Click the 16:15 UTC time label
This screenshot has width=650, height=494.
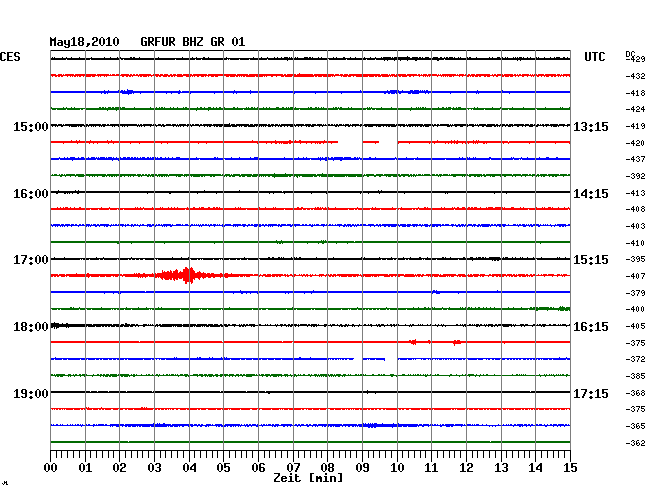point(591,327)
